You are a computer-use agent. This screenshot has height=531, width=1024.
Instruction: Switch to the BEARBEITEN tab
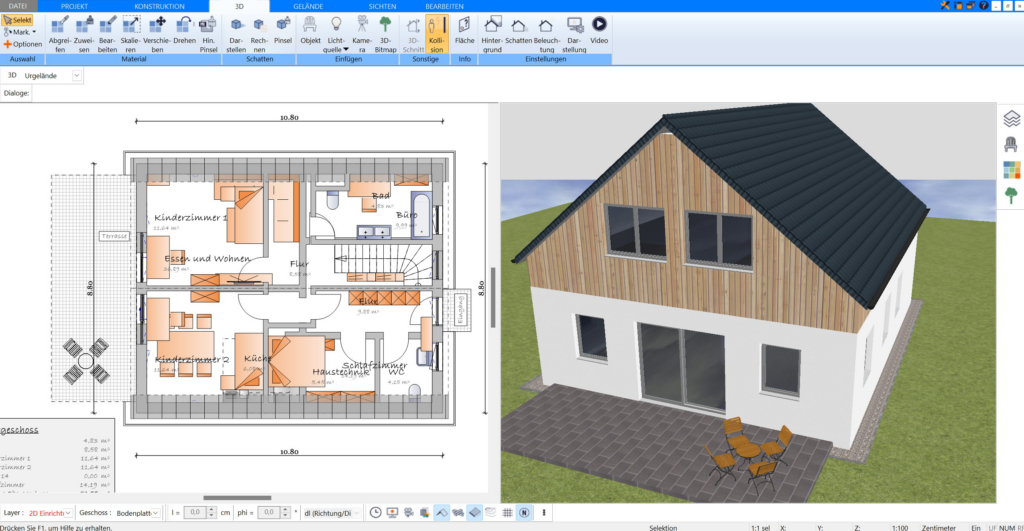click(444, 6)
